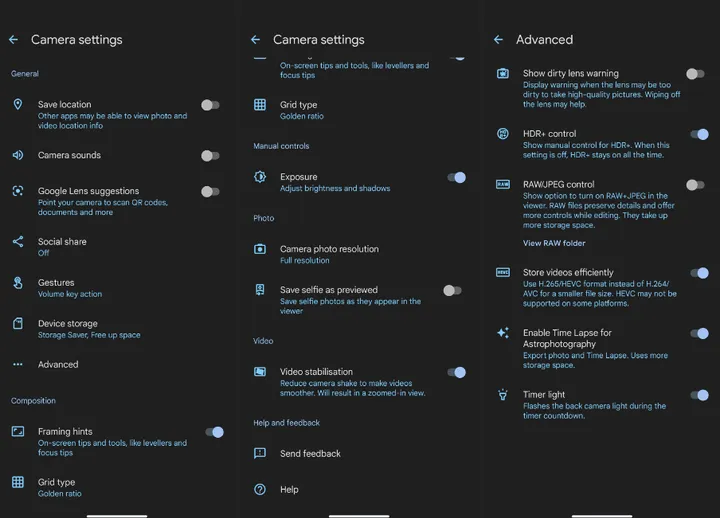Turn off the HDR+ control switch

[x=697, y=134]
